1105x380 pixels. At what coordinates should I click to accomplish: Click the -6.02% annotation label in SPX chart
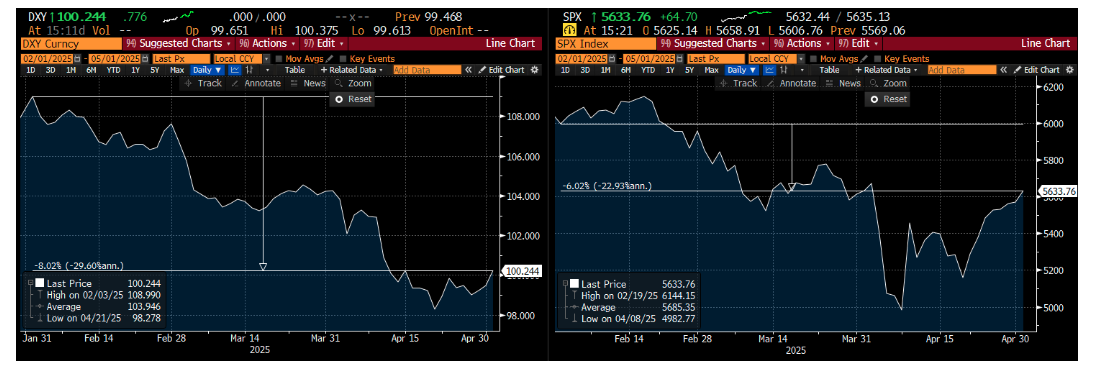click(x=607, y=186)
